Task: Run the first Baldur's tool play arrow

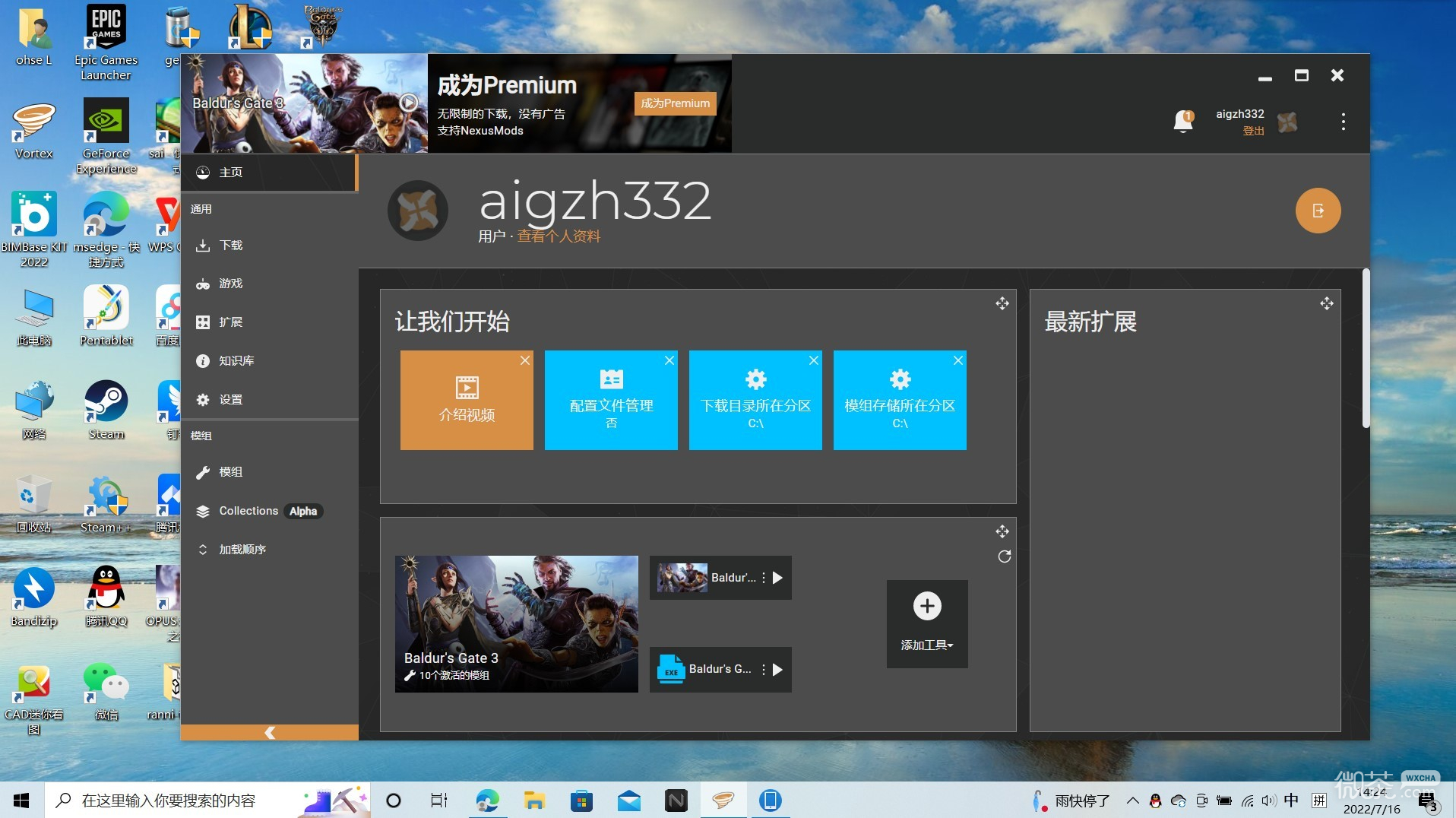Action: point(777,578)
